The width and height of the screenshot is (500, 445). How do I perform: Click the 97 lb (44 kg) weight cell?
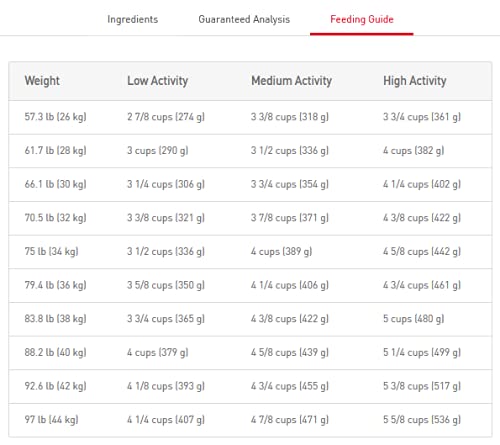pyautogui.click(x=51, y=420)
